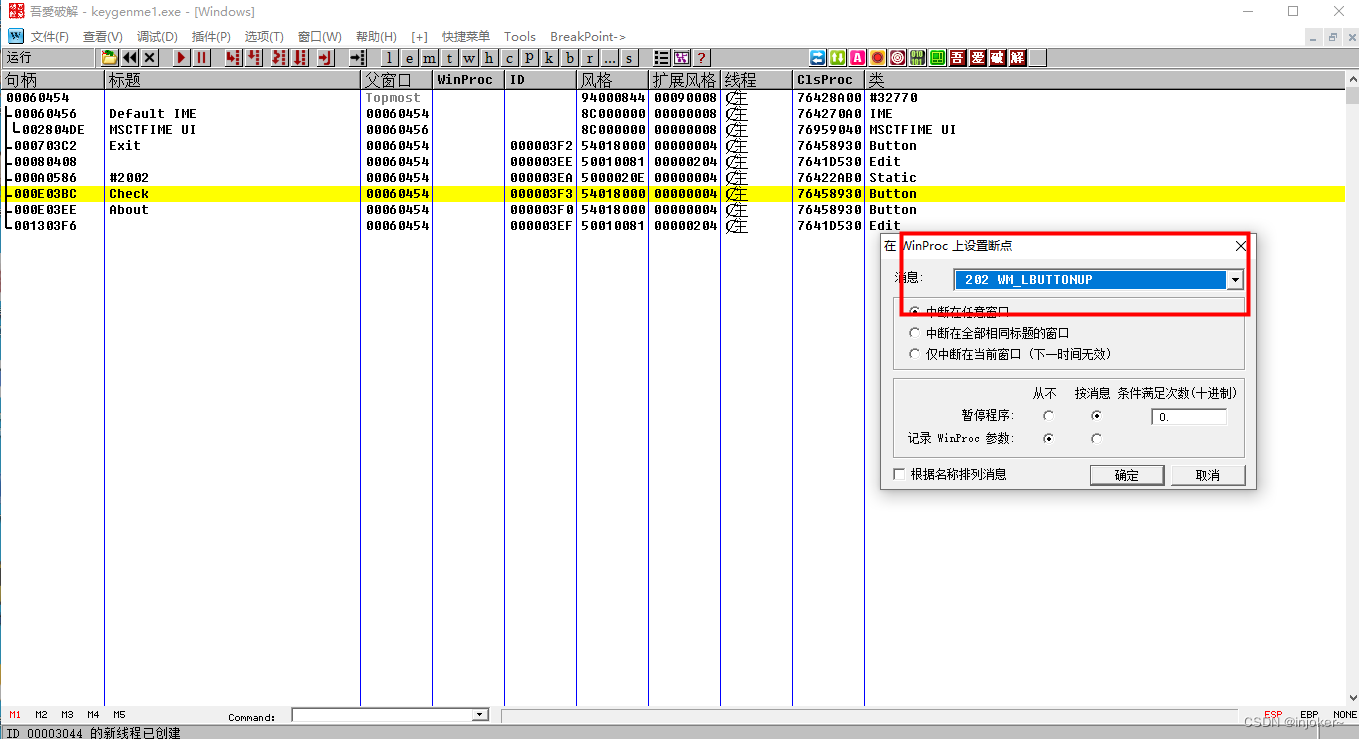Open source 's' toolbar button
Image resolution: width=1359 pixels, height=739 pixels.
point(629,58)
